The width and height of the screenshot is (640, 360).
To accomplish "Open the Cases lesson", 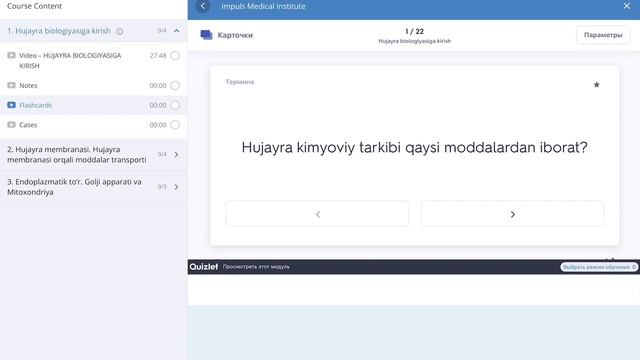I will point(28,125).
